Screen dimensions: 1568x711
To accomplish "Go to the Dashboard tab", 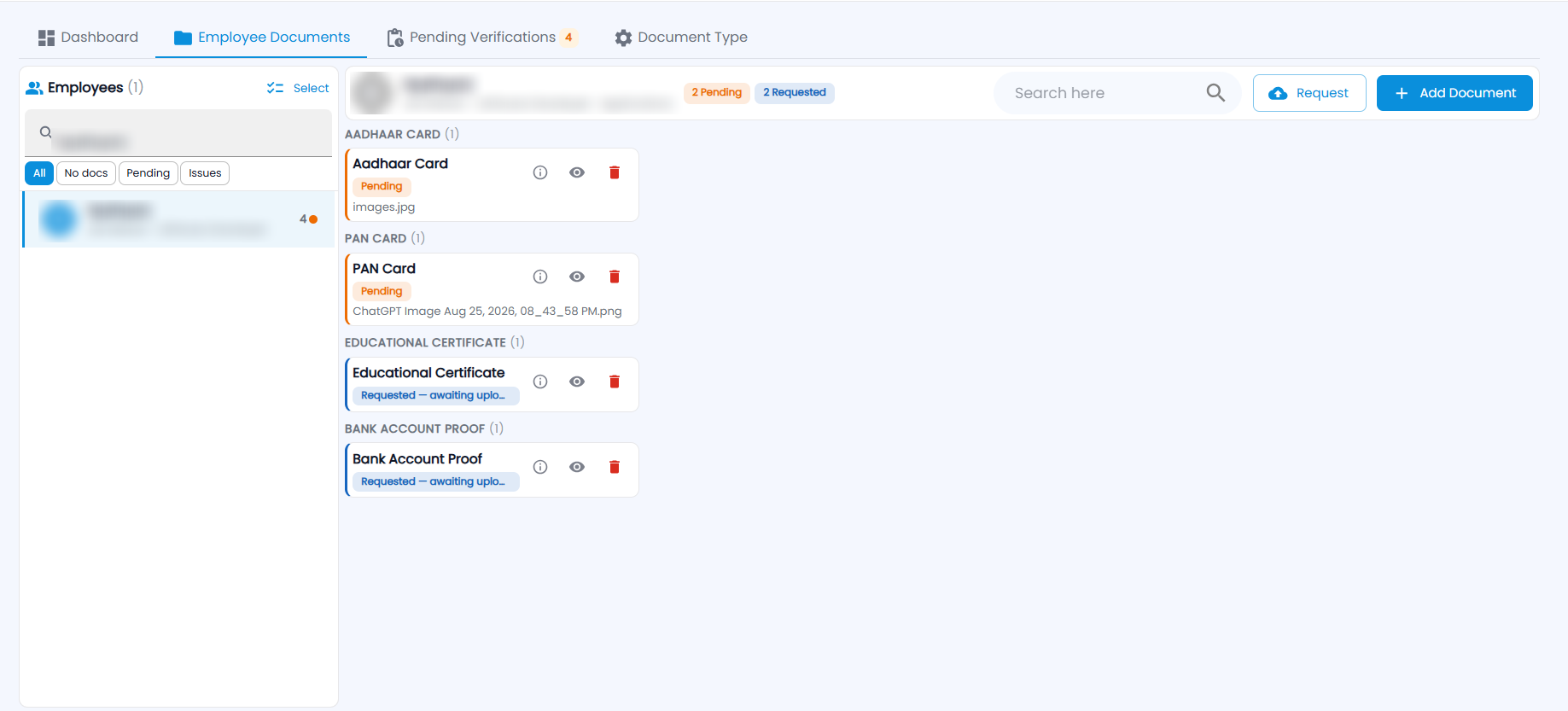I will (88, 38).
